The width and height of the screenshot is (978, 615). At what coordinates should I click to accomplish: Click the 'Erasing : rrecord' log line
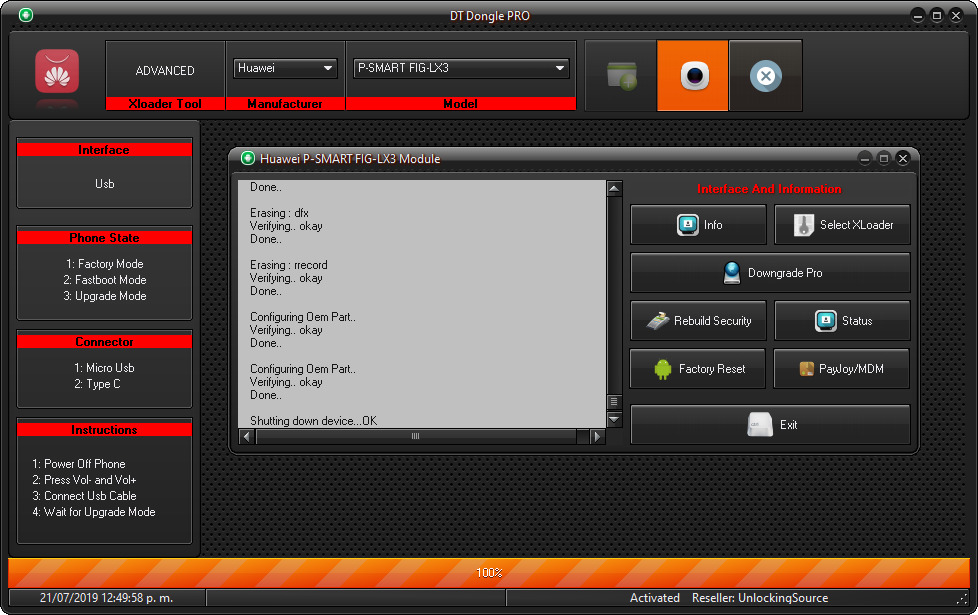tap(288, 265)
